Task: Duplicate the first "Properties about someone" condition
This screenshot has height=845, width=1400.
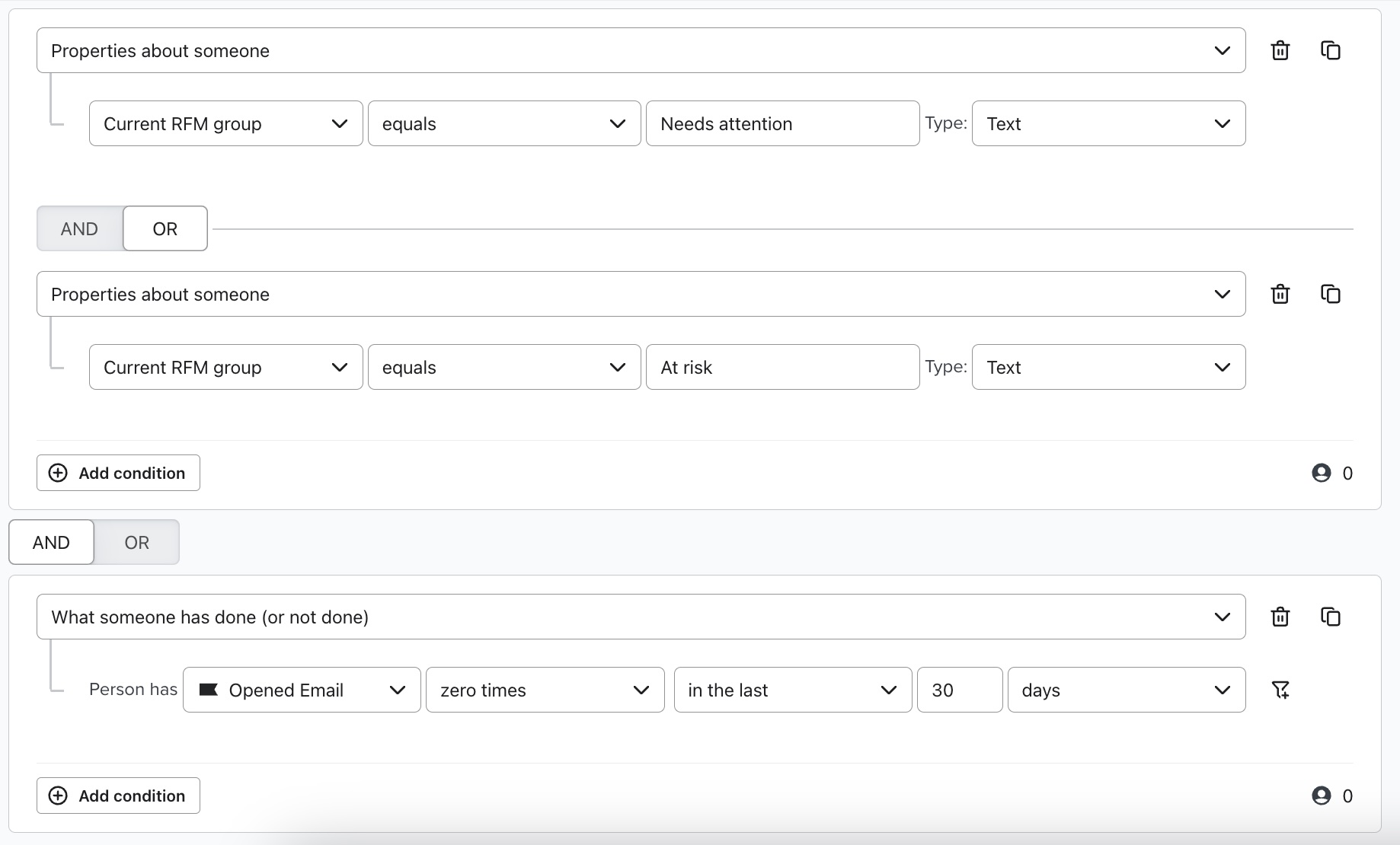Action: pyautogui.click(x=1331, y=50)
